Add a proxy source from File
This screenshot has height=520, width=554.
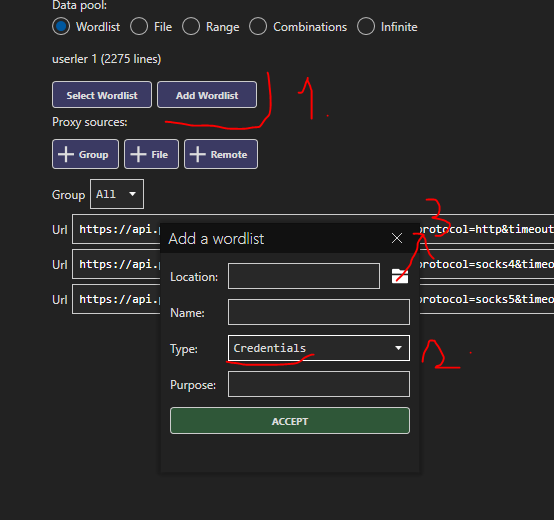click(x=152, y=154)
